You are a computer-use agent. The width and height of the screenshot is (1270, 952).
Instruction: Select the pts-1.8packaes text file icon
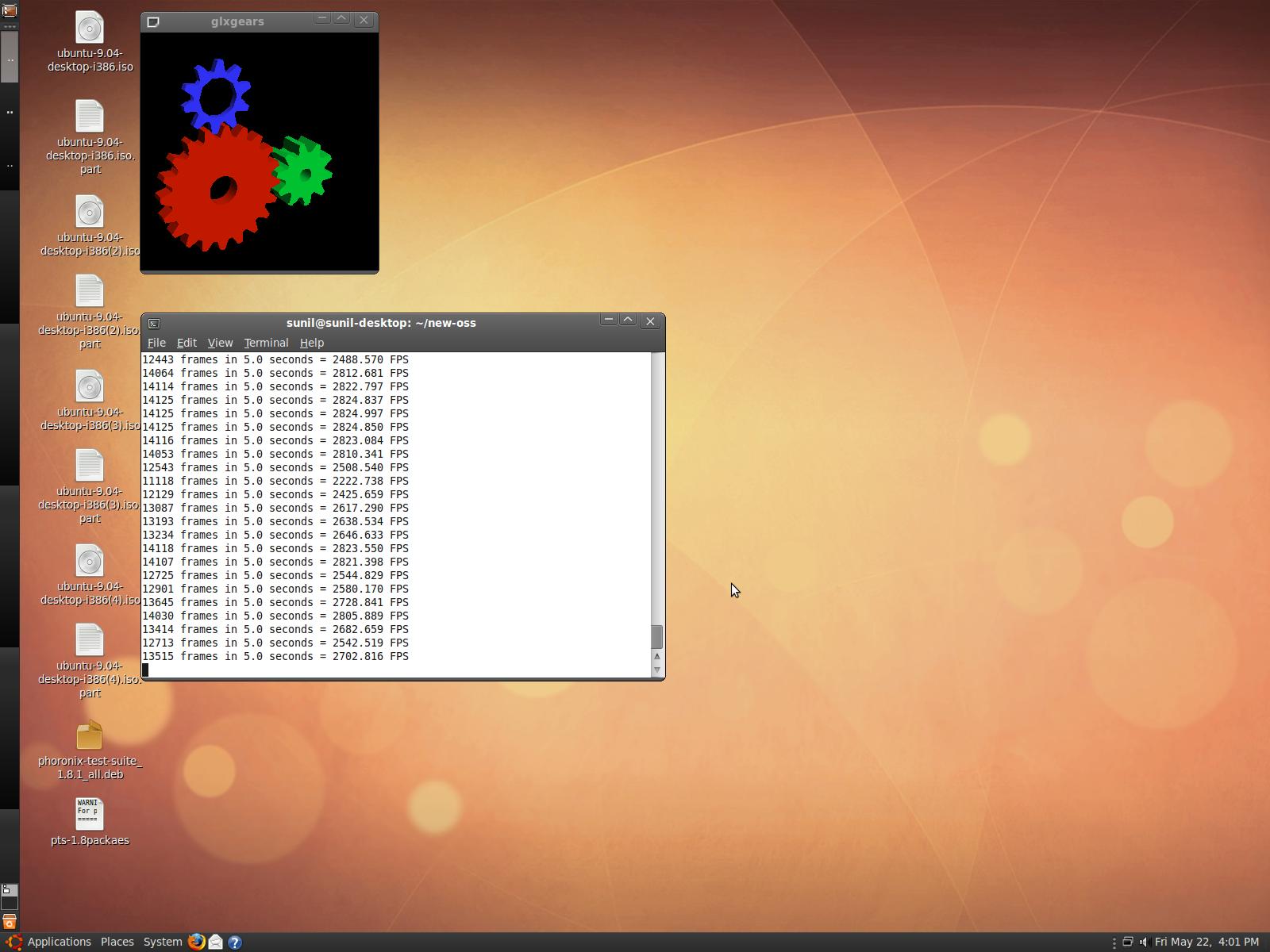coord(90,815)
